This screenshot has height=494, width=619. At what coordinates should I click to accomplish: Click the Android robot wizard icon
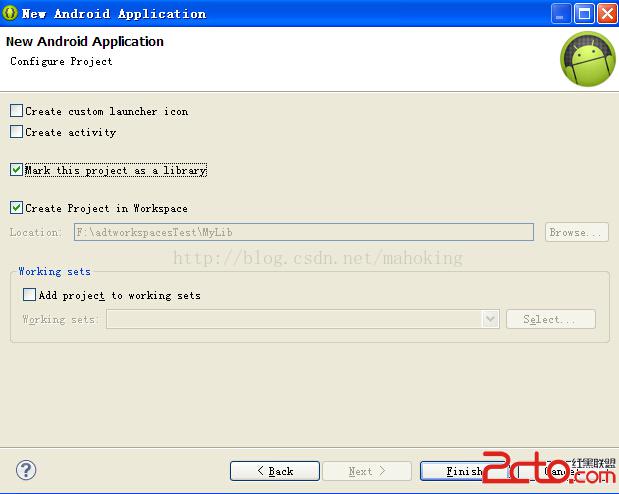coord(587,59)
